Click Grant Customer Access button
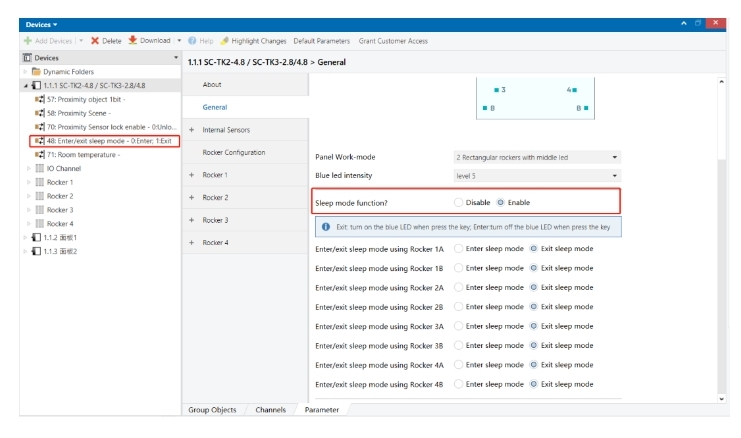Screen dimensions: 741x438 [393, 41]
